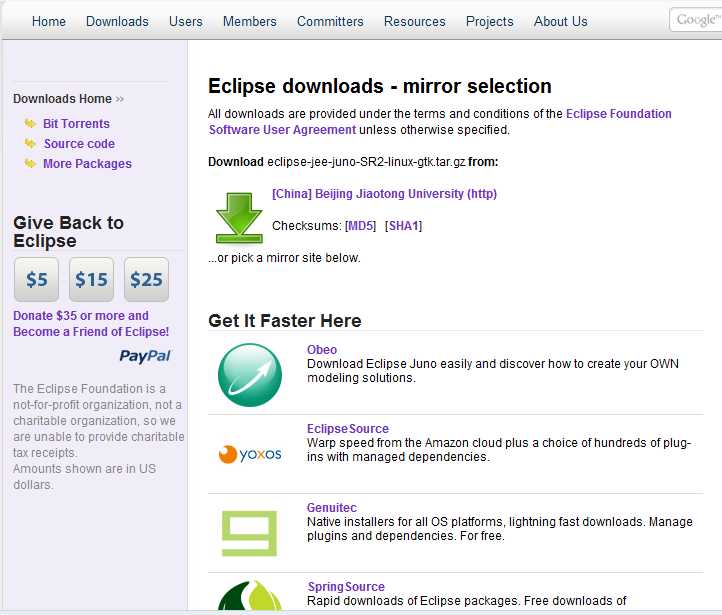The height and width of the screenshot is (615, 722).
Task: Donate with the $25 button
Action: (146, 279)
